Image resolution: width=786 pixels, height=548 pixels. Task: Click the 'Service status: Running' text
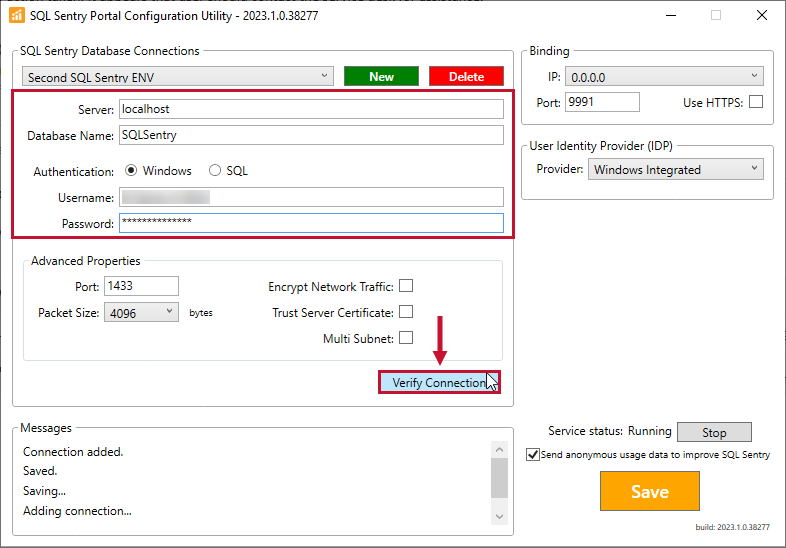pos(610,431)
